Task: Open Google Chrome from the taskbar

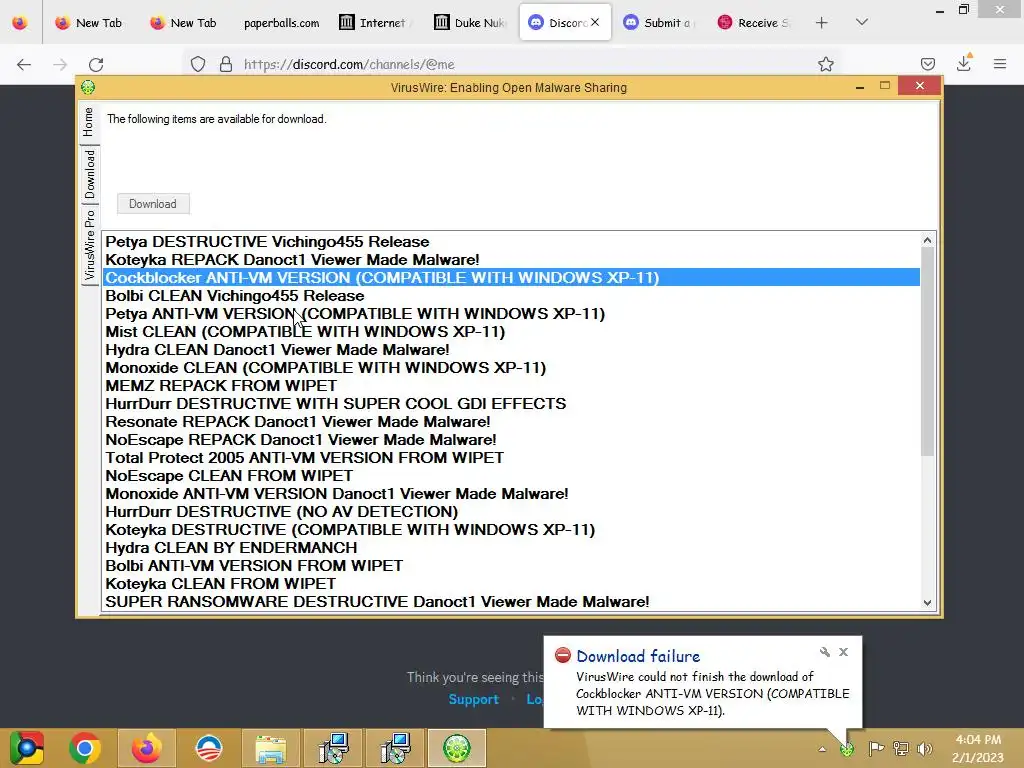Action: pyautogui.click(x=84, y=748)
